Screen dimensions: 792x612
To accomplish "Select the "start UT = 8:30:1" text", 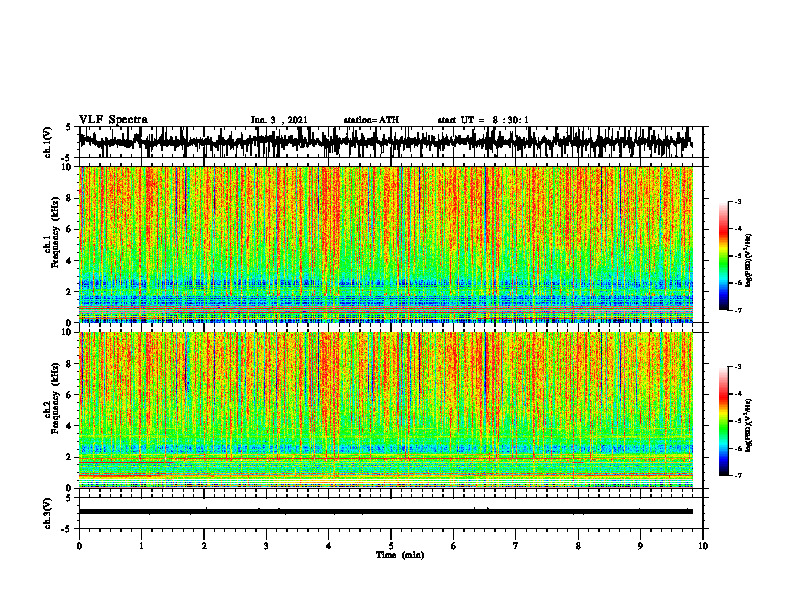I will (x=483, y=120).
